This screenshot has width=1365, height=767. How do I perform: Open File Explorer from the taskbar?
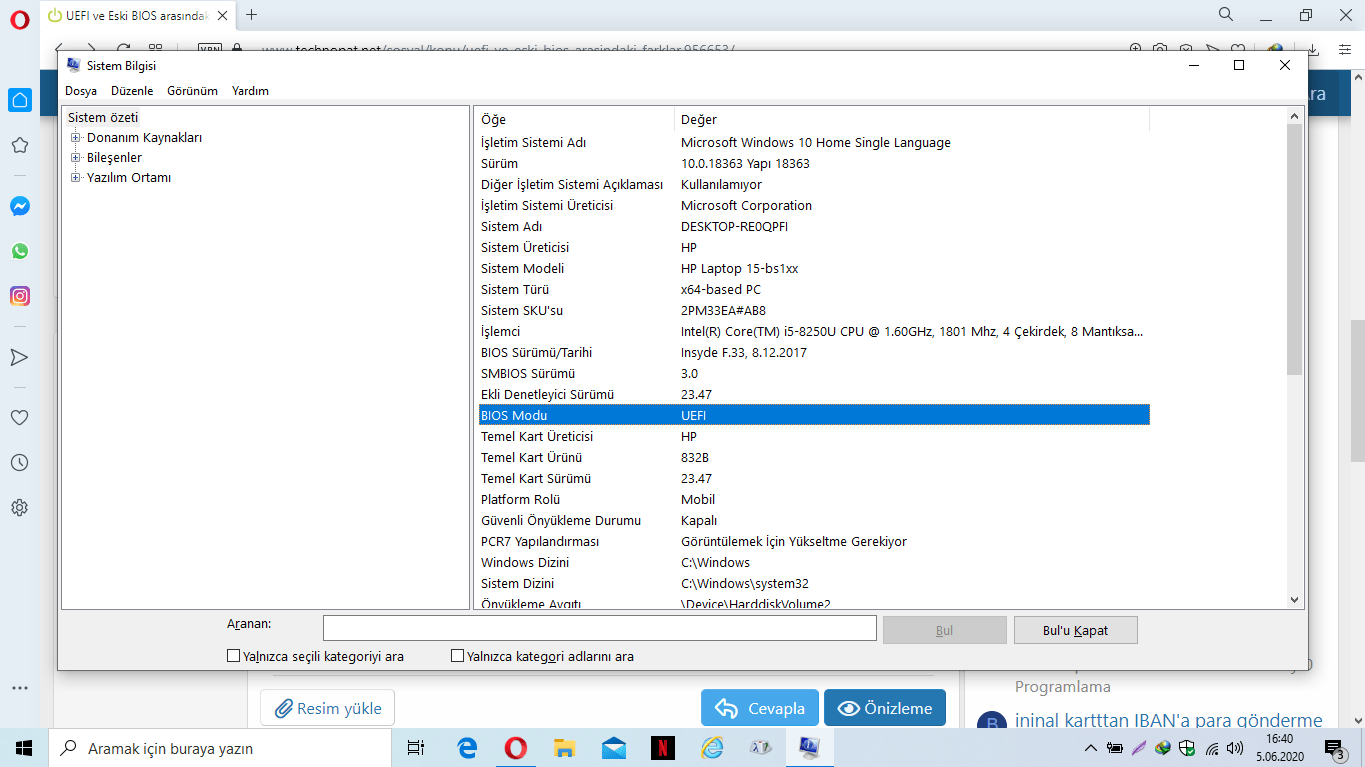pos(565,747)
